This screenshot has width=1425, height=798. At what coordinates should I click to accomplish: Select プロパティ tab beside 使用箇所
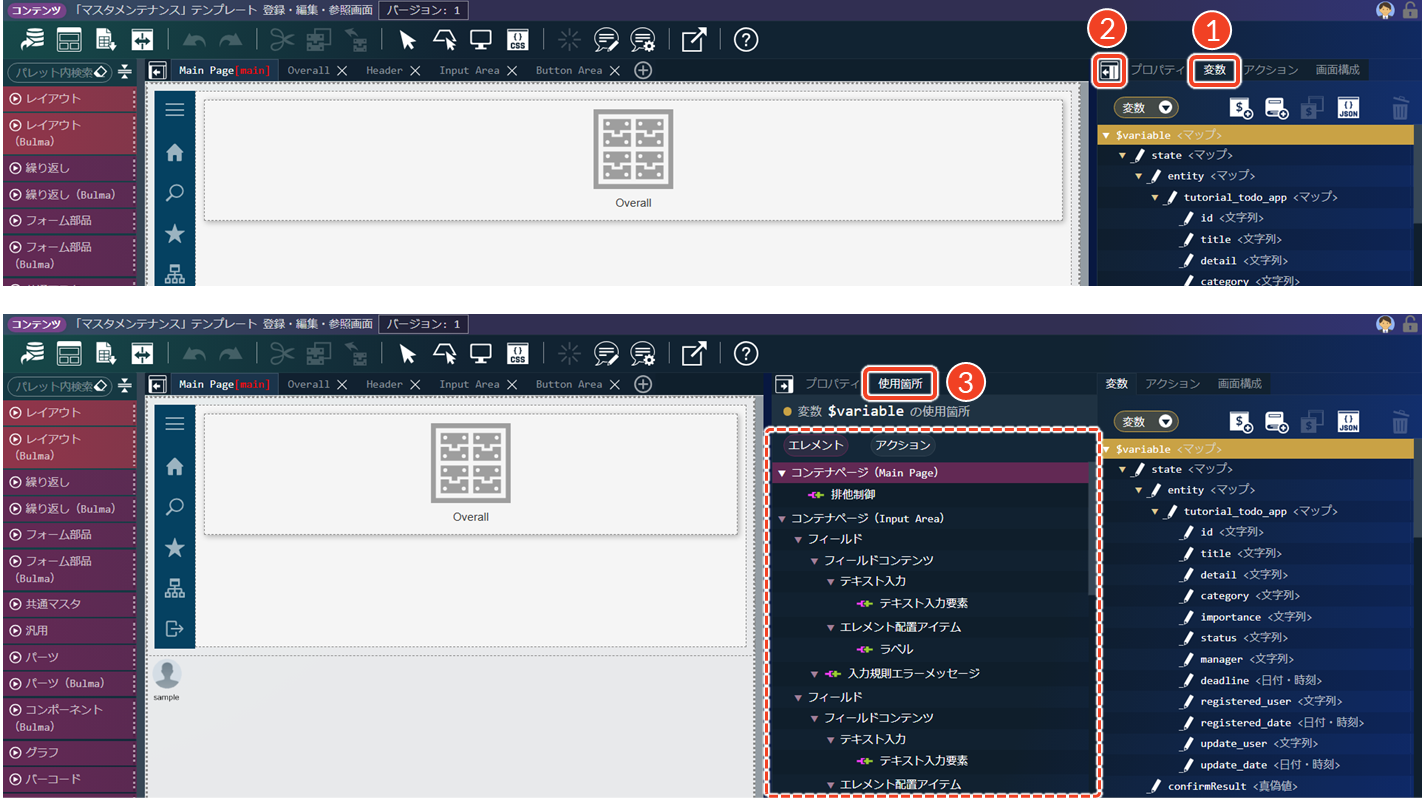coord(831,383)
